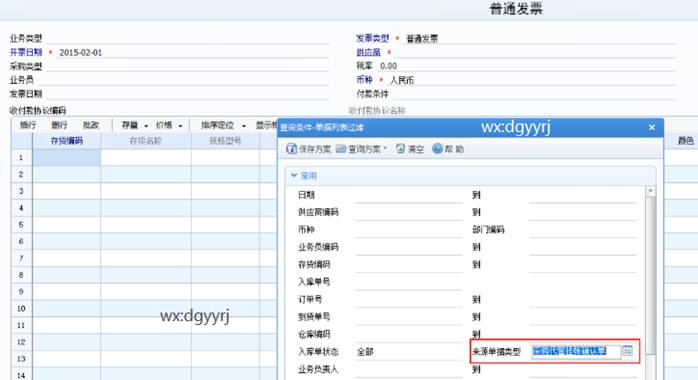Viewport: 698px width, 380px height.
Task: Click the 业务类型 field in invoice form
Action: [187, 38]
